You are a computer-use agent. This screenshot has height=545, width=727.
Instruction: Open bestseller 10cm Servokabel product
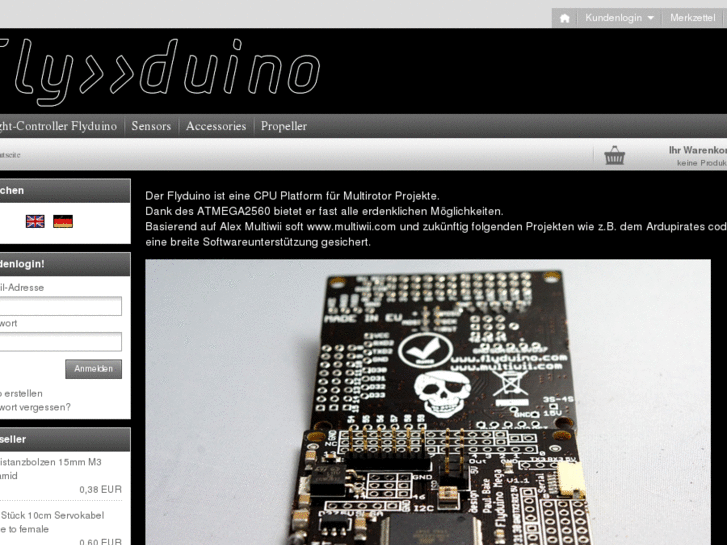tap(52, 522)
